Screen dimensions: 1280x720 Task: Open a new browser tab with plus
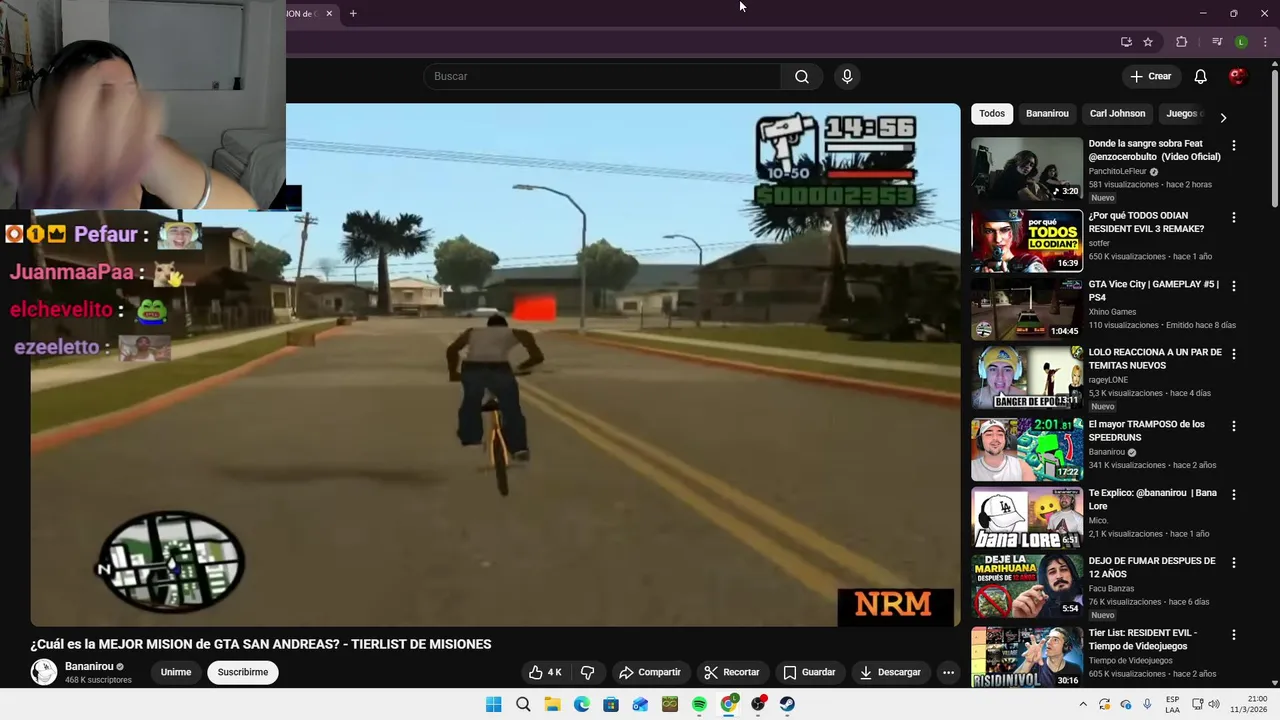[x=353, y=13]
